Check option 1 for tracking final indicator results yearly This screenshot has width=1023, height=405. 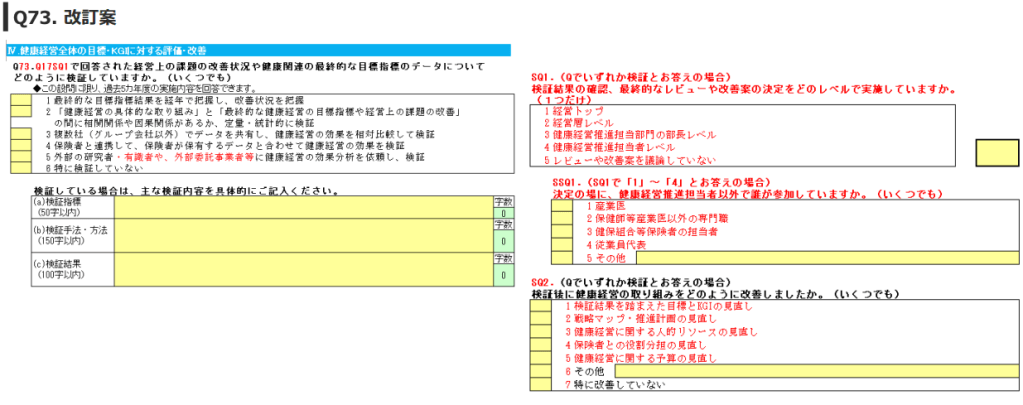[x=20, y=100]
